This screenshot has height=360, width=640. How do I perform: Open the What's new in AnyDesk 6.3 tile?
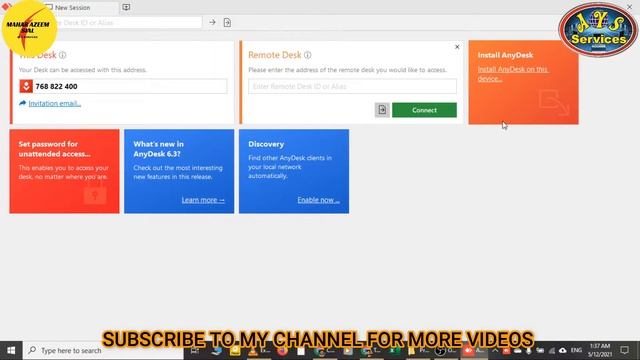pos(179,171)
